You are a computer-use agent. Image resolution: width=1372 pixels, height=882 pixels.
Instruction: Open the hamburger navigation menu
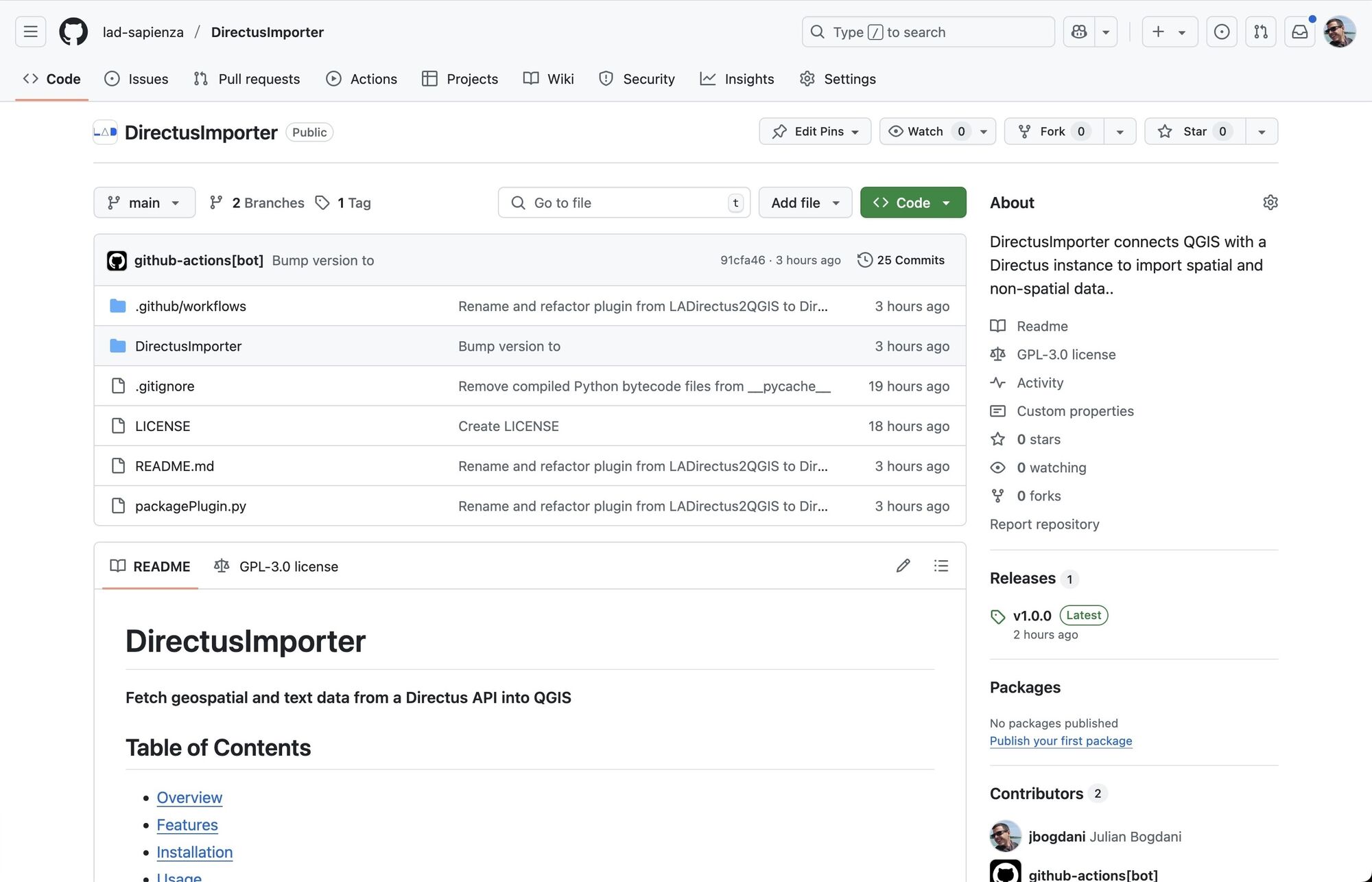click(x=30, y=31)
